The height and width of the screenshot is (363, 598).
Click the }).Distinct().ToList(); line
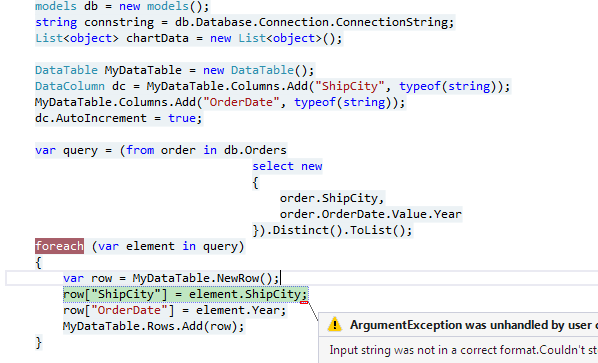[332, 230]
